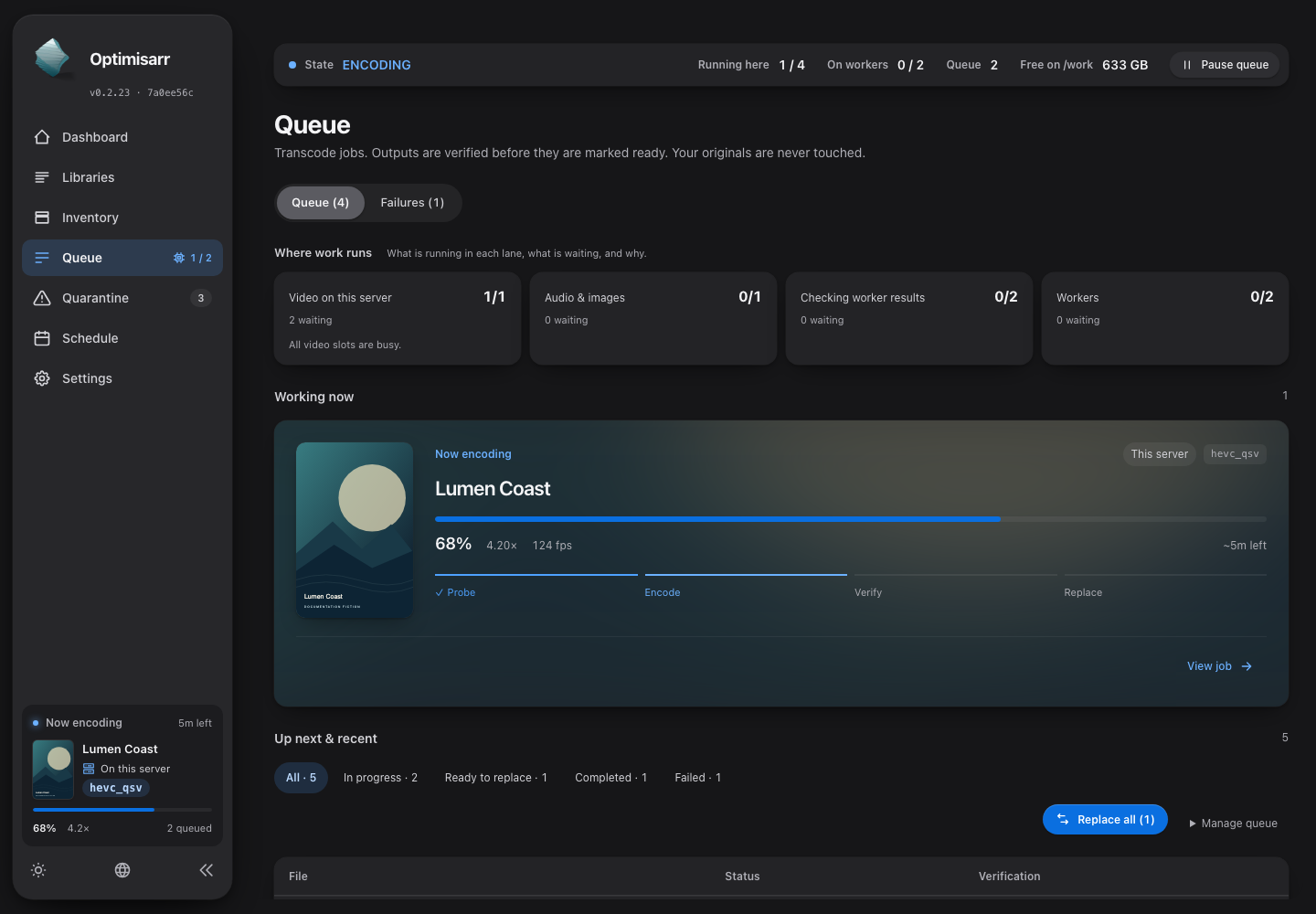Click the Quarantine warning triangle icon
The height and width of the screenshot is (914, 1316).
click(x=42, y=298)
